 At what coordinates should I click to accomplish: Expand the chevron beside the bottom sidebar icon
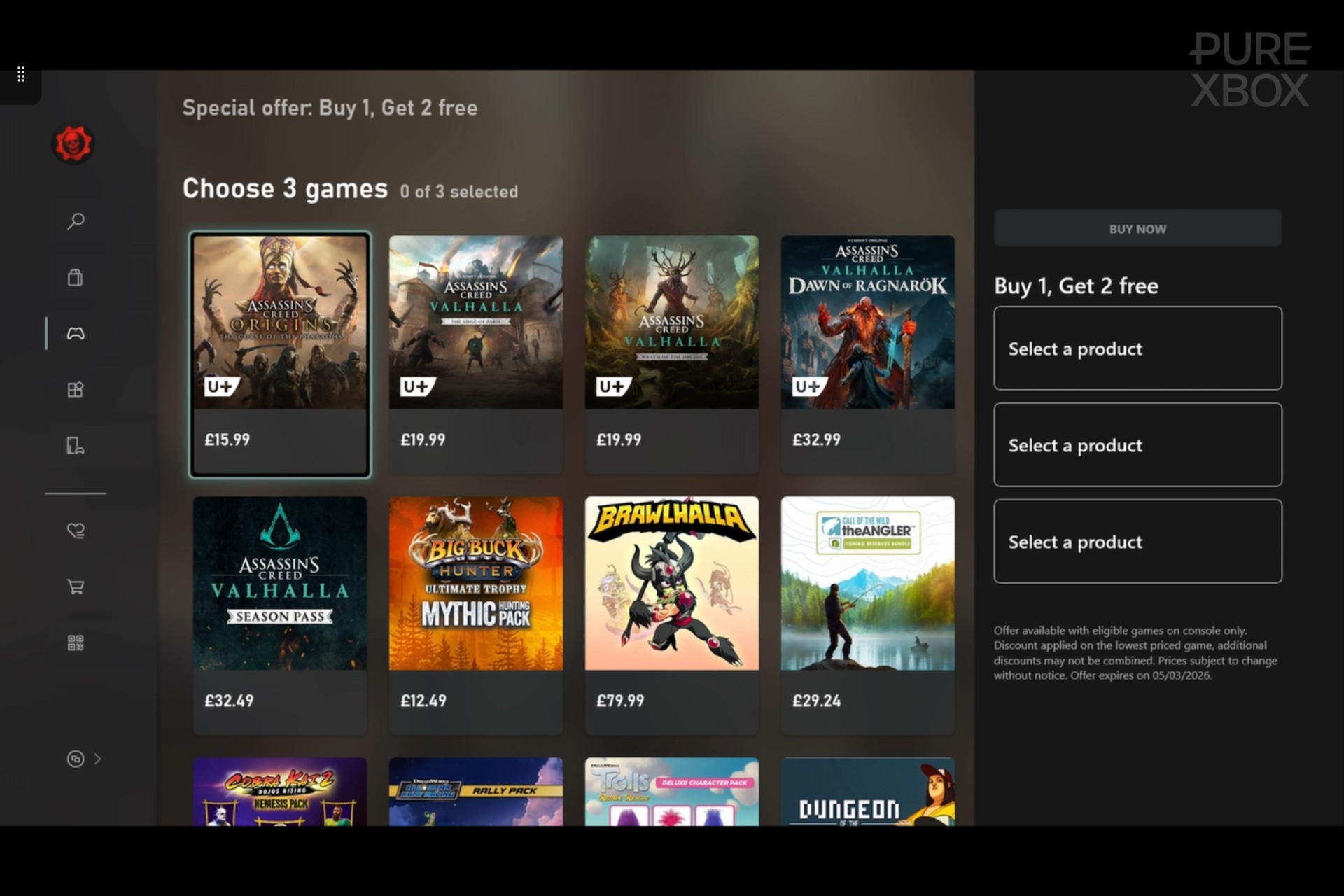coord(97,759)
